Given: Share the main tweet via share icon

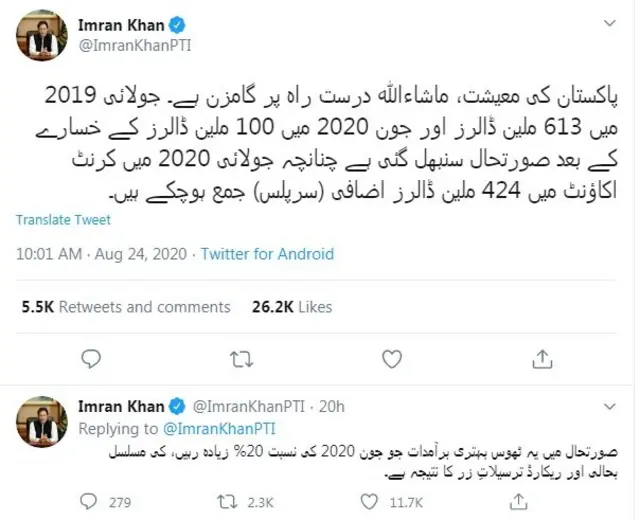Looking at the screenshot, I should pyautogui.click(x=543, y=357).
